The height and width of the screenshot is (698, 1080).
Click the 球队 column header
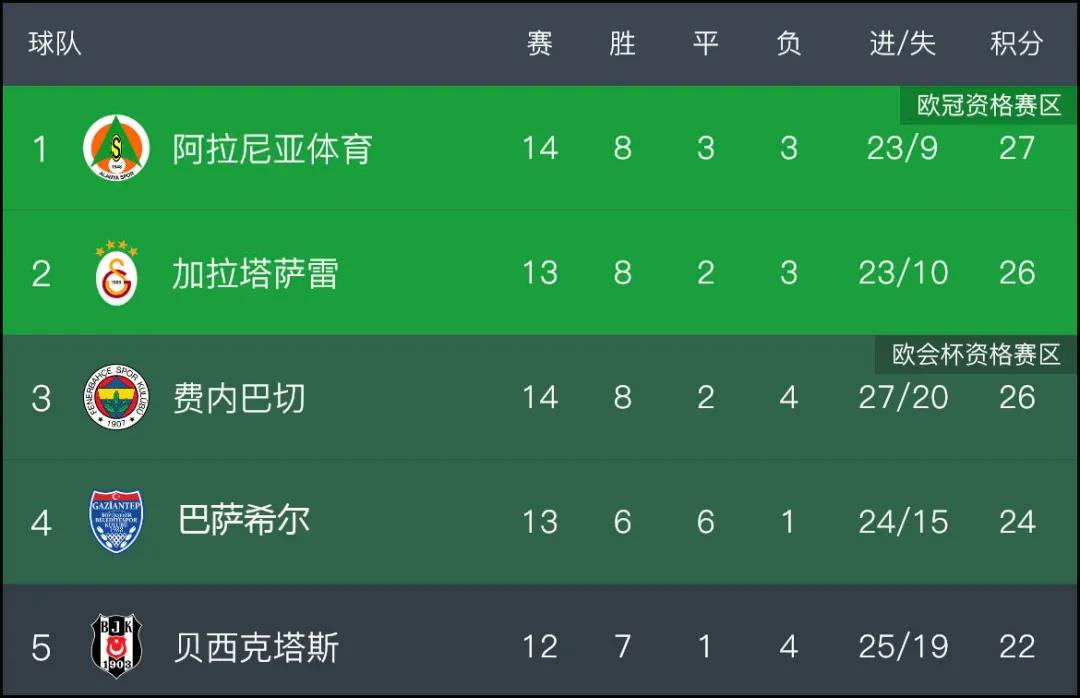[x=54, y=43]
